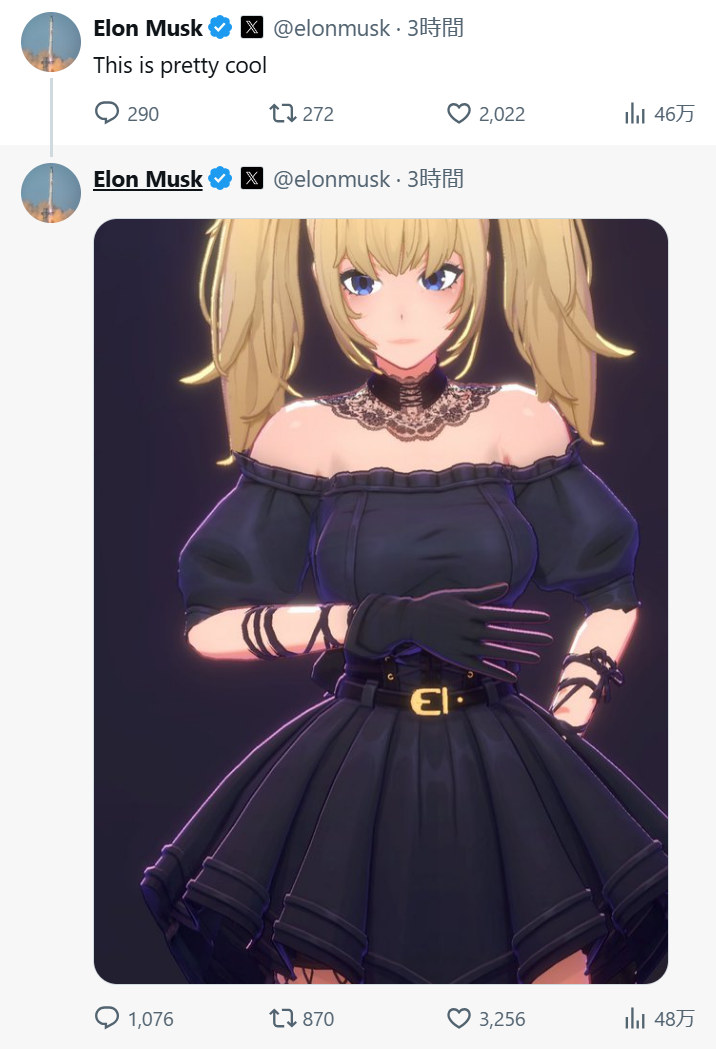Click "This is pretty cool" tweet text
Screen dimensions: 716x1049
click(x=180, y=66)
